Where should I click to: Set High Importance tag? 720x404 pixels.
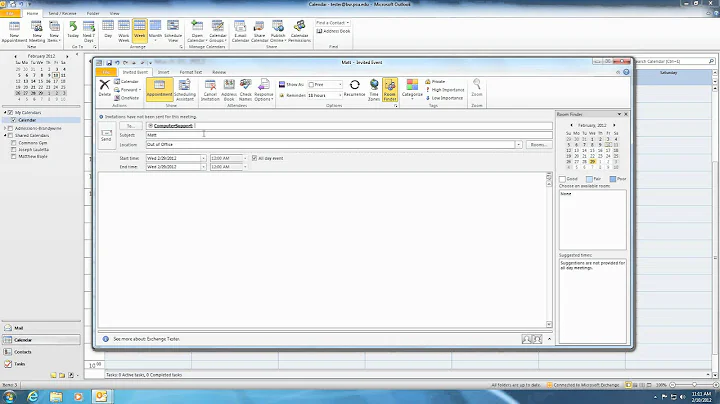point(444,90)
